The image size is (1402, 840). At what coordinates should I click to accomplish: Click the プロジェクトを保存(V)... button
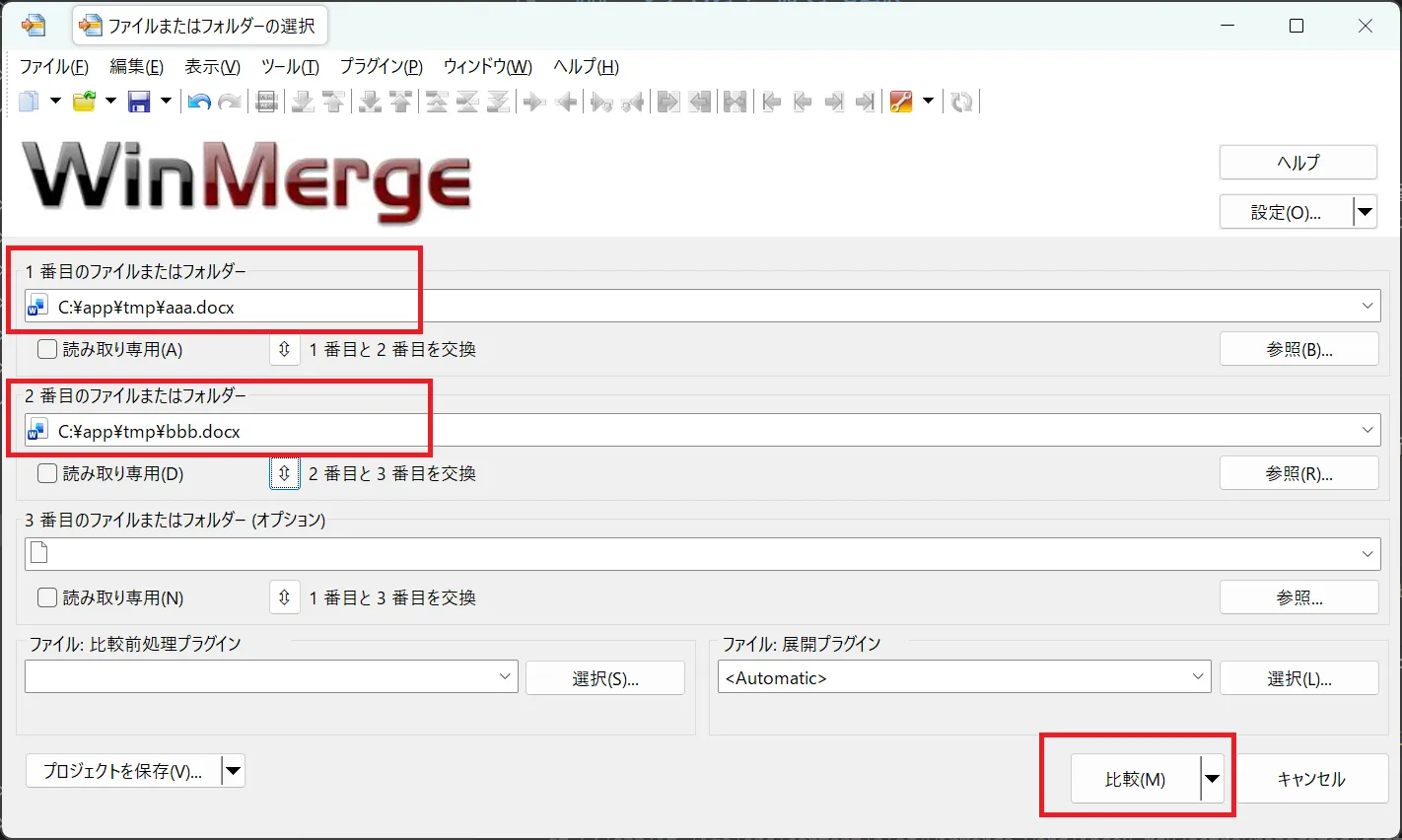(x=123, y=771)
